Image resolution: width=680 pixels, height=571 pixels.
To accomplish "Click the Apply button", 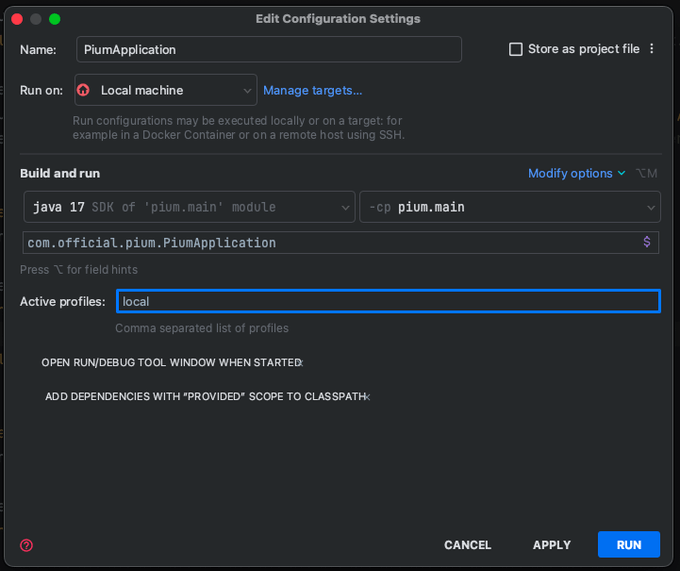I will click(x=551, y=545).
